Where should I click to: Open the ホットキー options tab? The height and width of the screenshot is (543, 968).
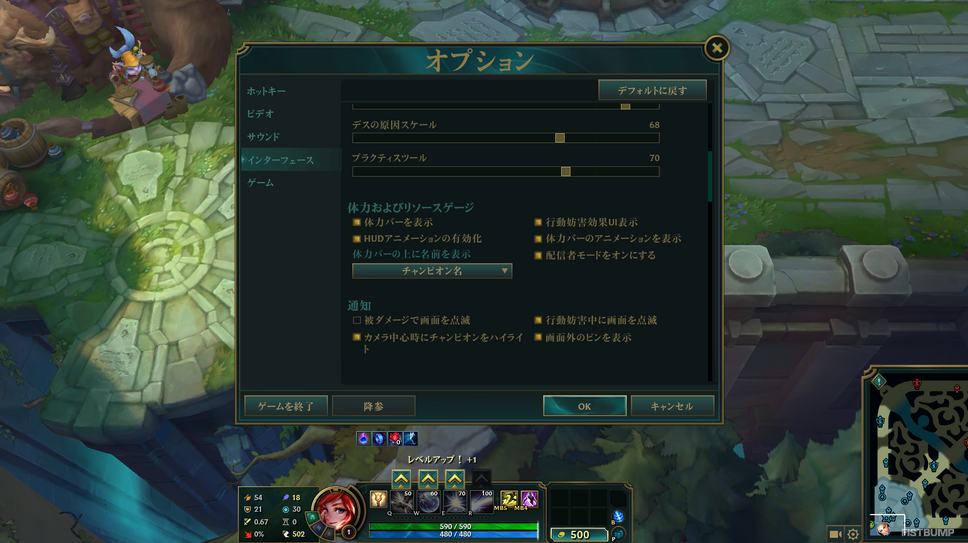point(266,91)
